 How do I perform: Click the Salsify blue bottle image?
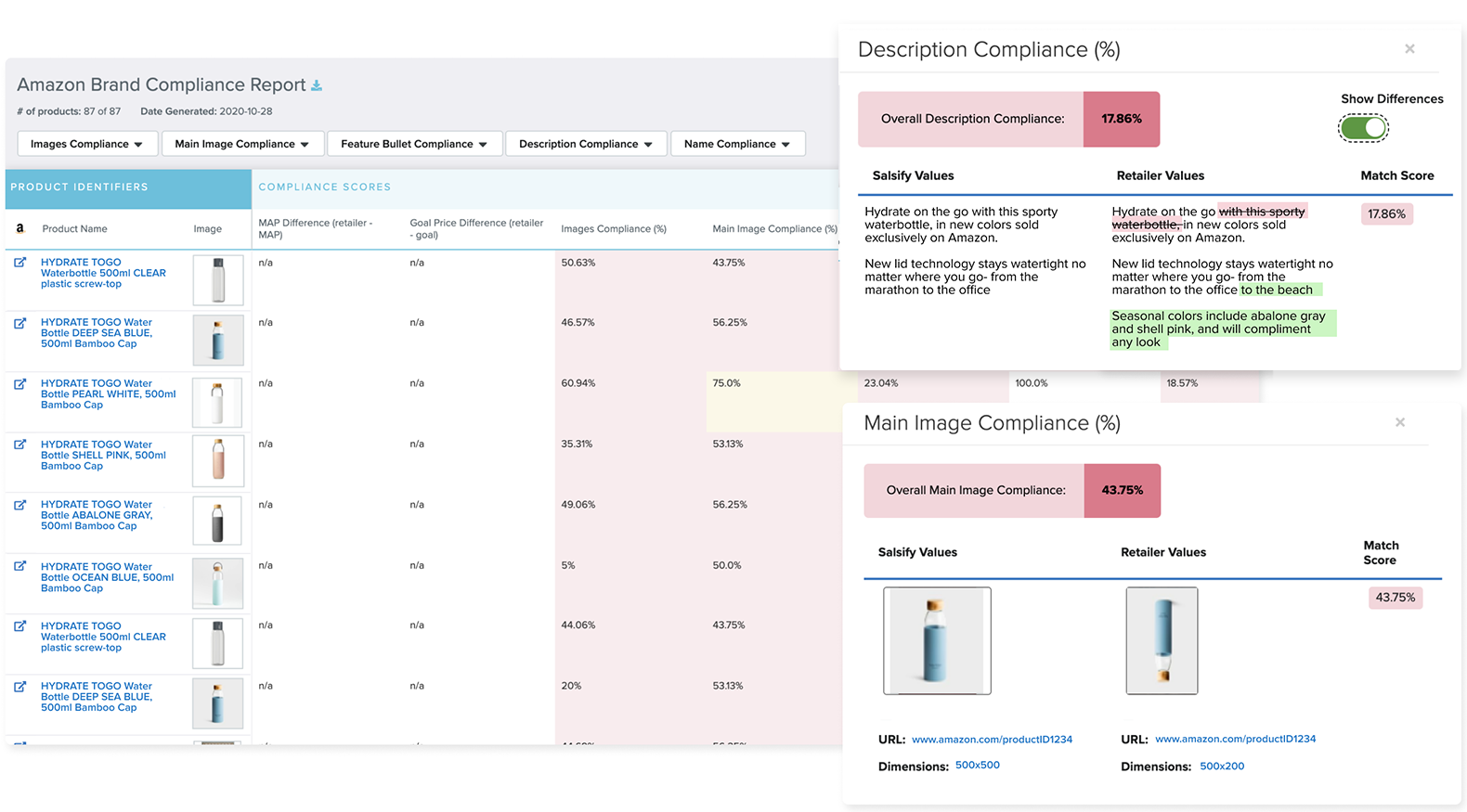coord(937,640)
